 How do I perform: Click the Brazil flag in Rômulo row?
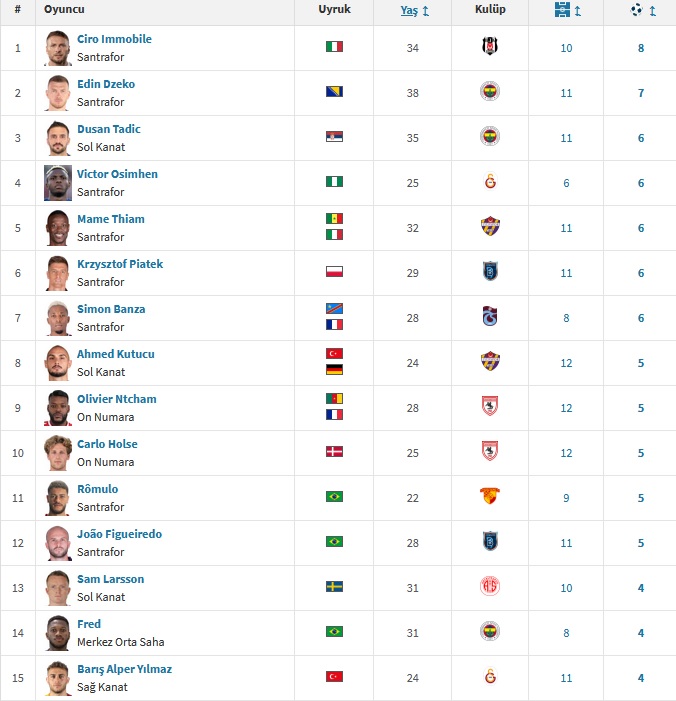point(334,497)
